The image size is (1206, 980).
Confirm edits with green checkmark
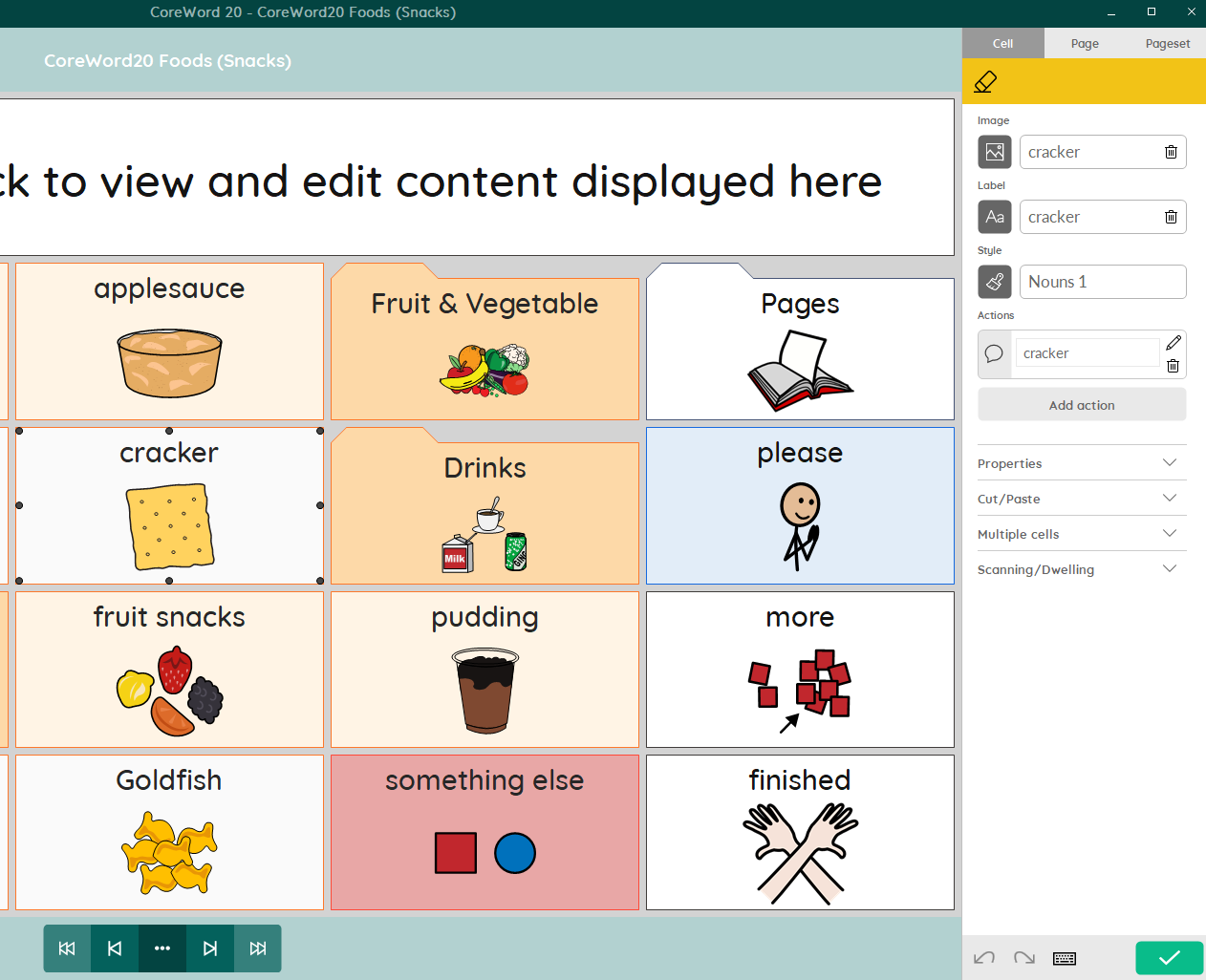pyautogui.click(x=1170, y=958)
